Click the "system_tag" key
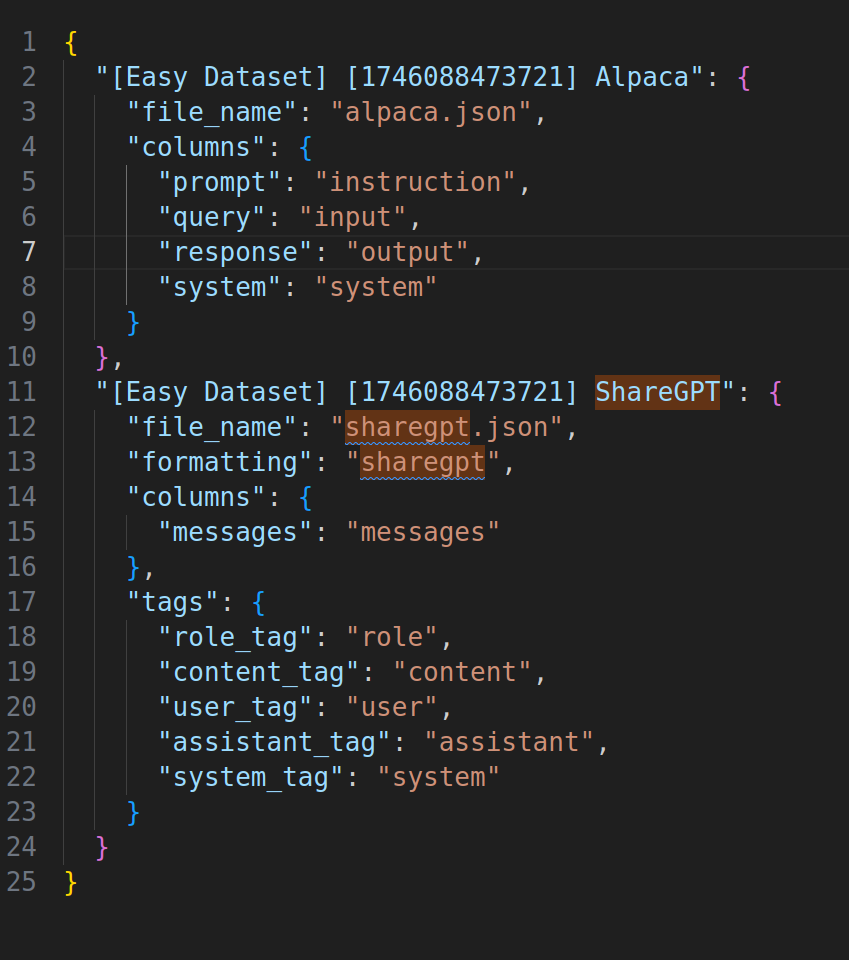The image size is (849, 960). coord(251,778)
